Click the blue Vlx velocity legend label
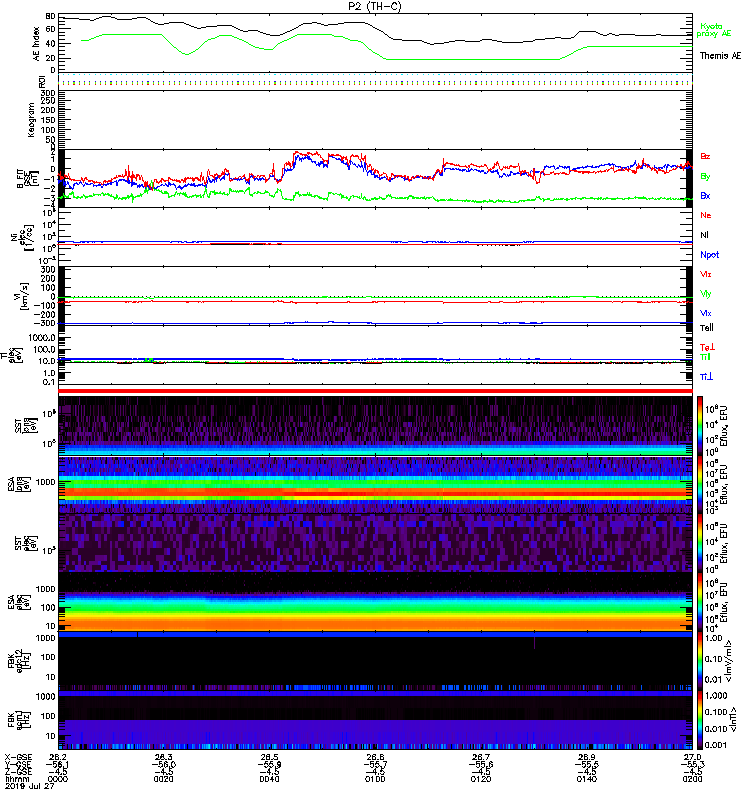The height and width of the screenshot is (800, 750). (x=705, y=313)
